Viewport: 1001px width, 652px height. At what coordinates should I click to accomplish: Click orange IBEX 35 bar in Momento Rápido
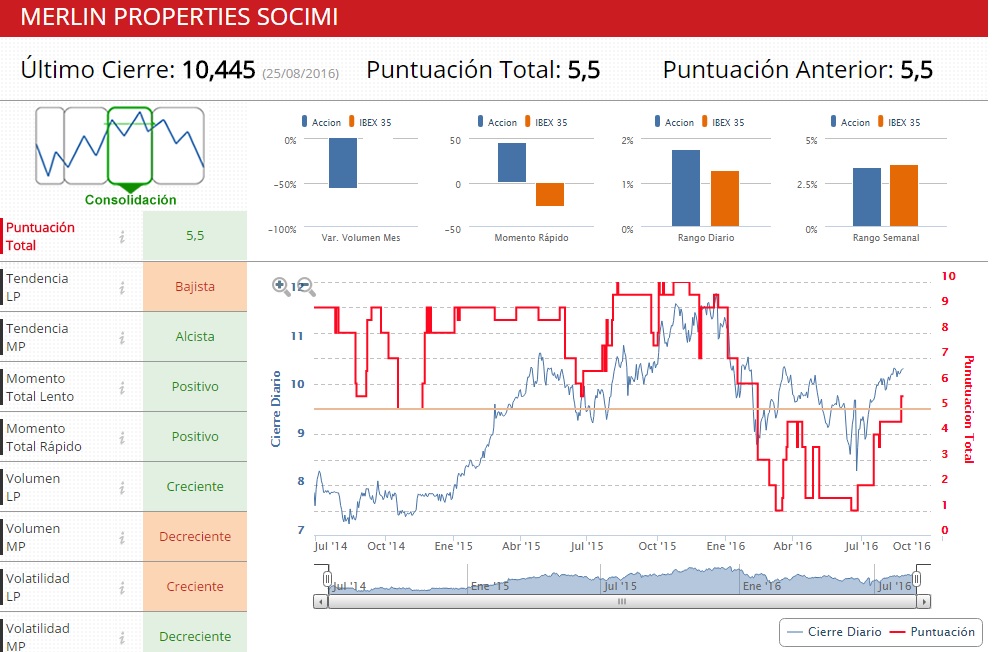click(x=550, y=195)
